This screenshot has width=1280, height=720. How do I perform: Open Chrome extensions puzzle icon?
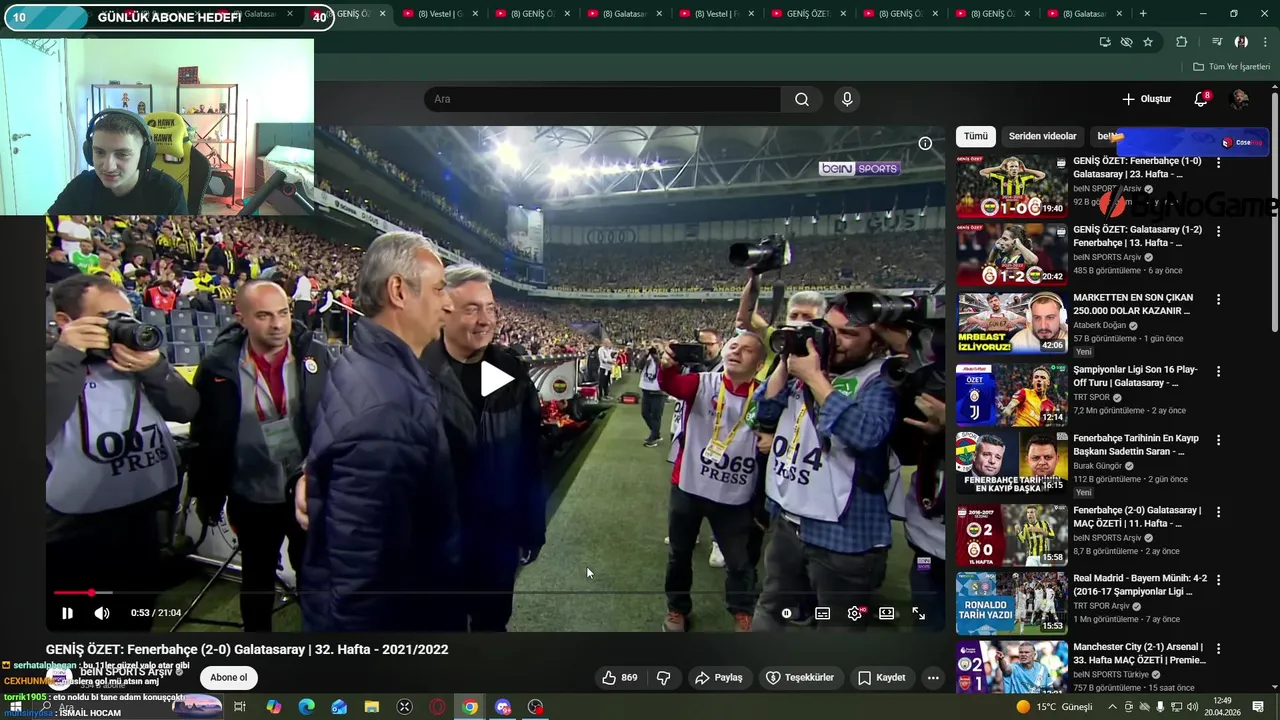pos(1182,42)
